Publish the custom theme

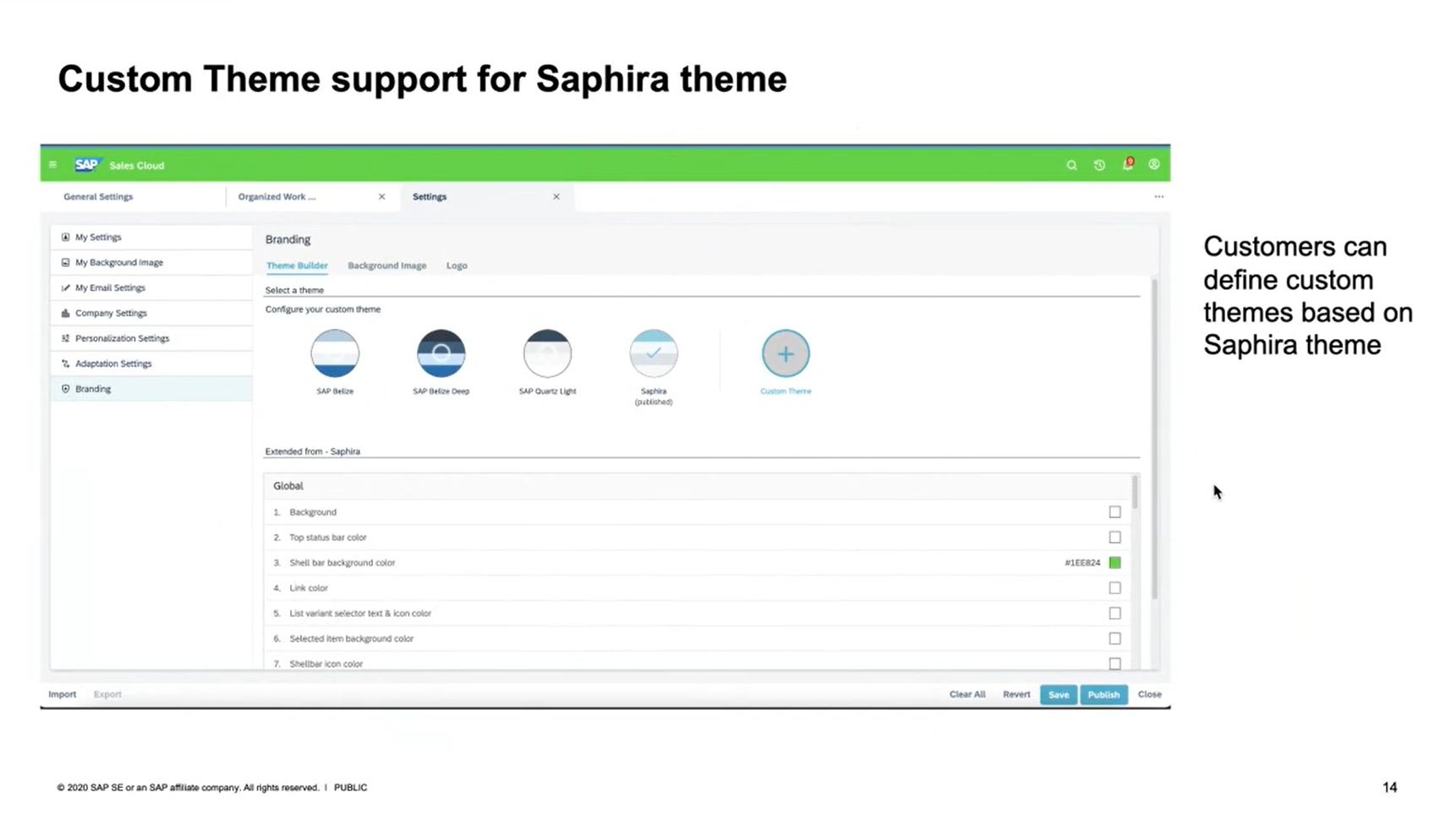pyautogui.click(x=1103, y=695)
